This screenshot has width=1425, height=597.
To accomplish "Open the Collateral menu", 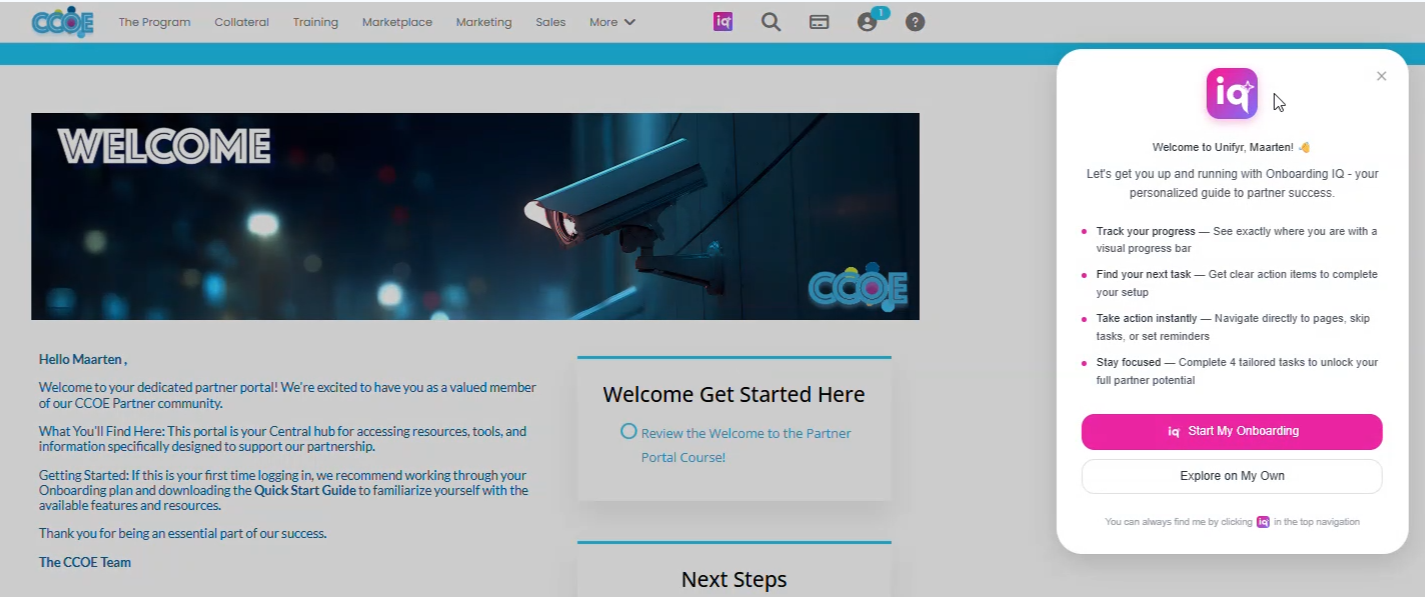I will pyautogui.click(x=241, y=22).
